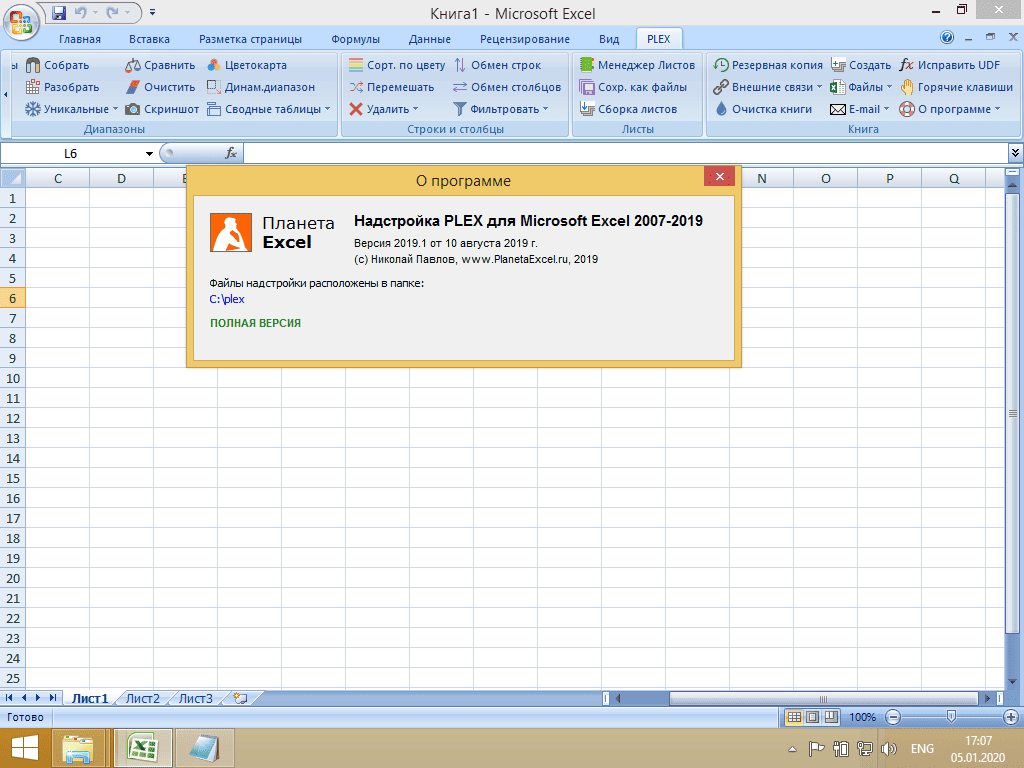Customize the Quick Access Toolbar dropdown
The height and width of the screenshot is (768, 1024).
point(152,12)
